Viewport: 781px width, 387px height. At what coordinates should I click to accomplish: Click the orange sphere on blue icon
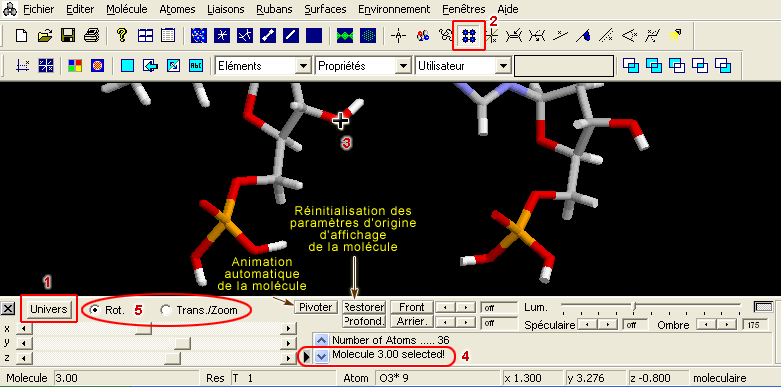(x=98, y=65)
